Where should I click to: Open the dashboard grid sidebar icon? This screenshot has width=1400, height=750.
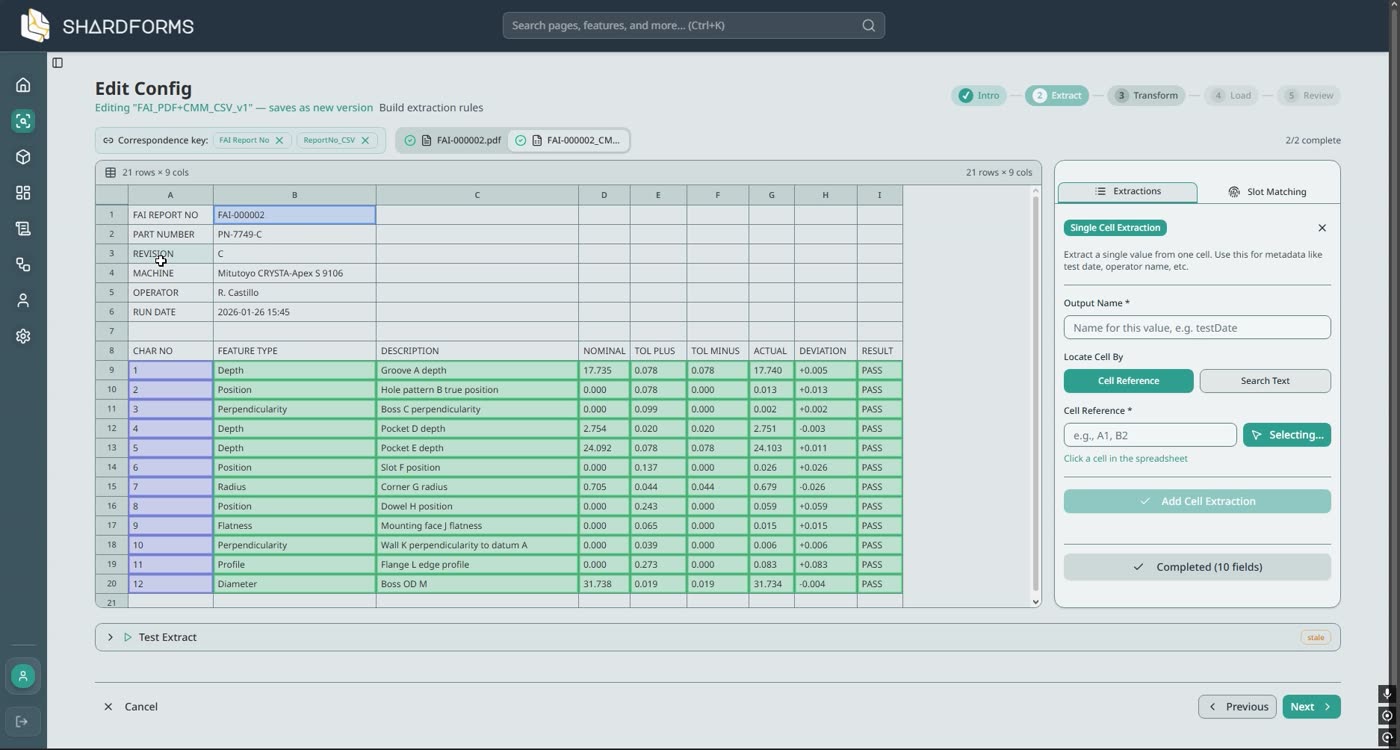23,193
